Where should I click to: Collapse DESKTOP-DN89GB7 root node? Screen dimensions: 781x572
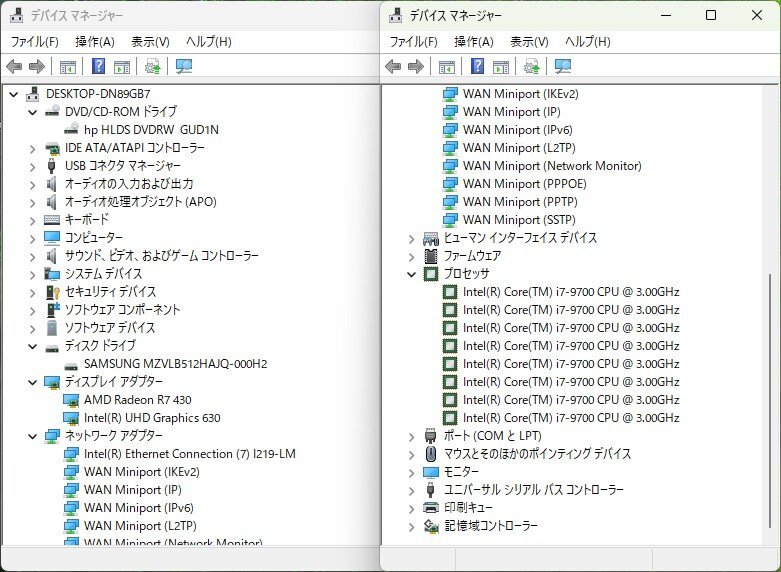click(x=14, y=94)
